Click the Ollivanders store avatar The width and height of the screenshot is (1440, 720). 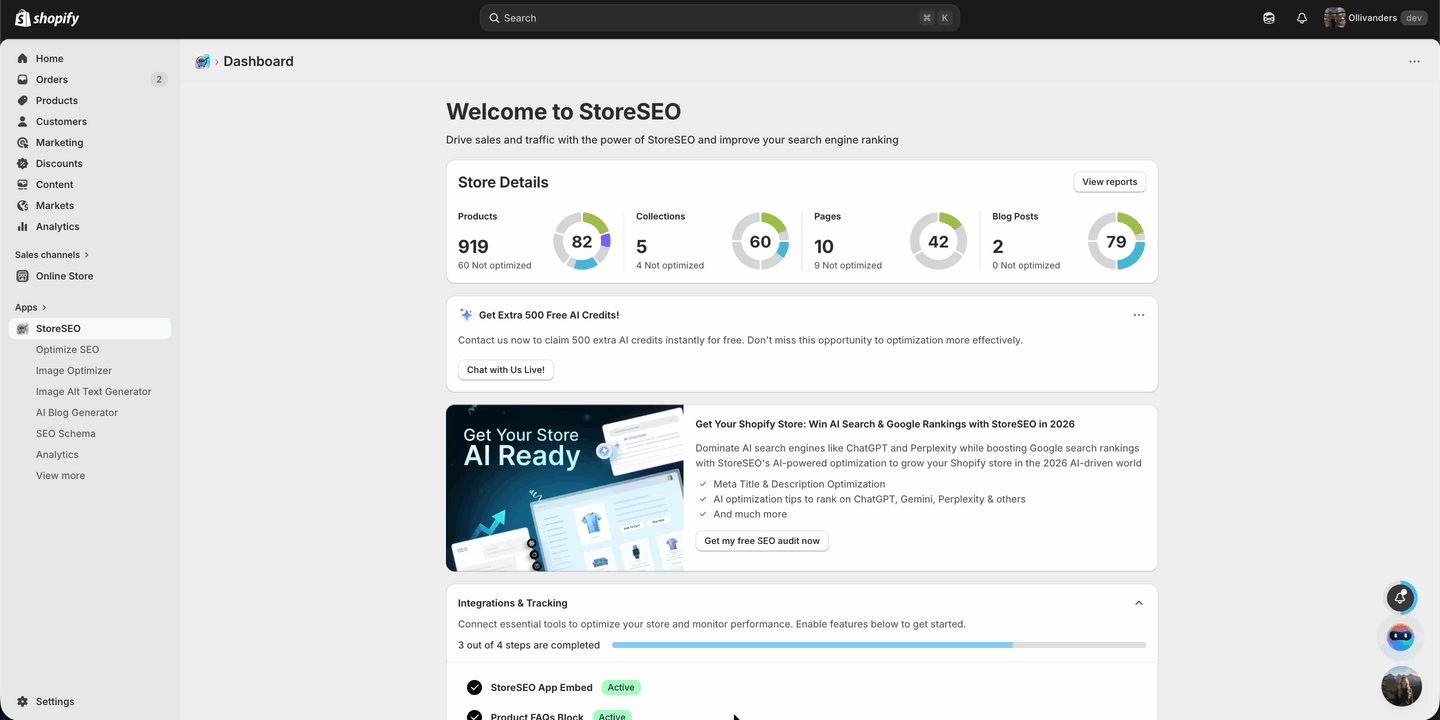pyautogui.click(x=1334, y=18)
